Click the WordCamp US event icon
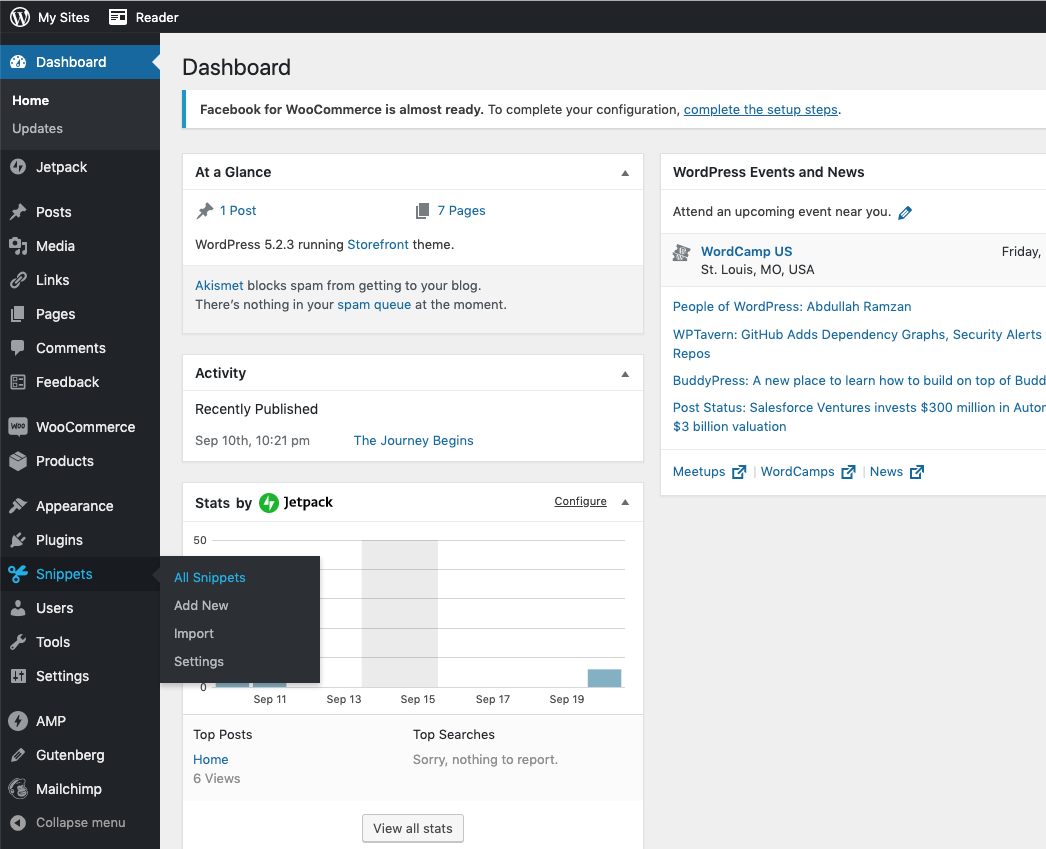The height and width of the screenshot is (849, 1046). coord(681,253)
